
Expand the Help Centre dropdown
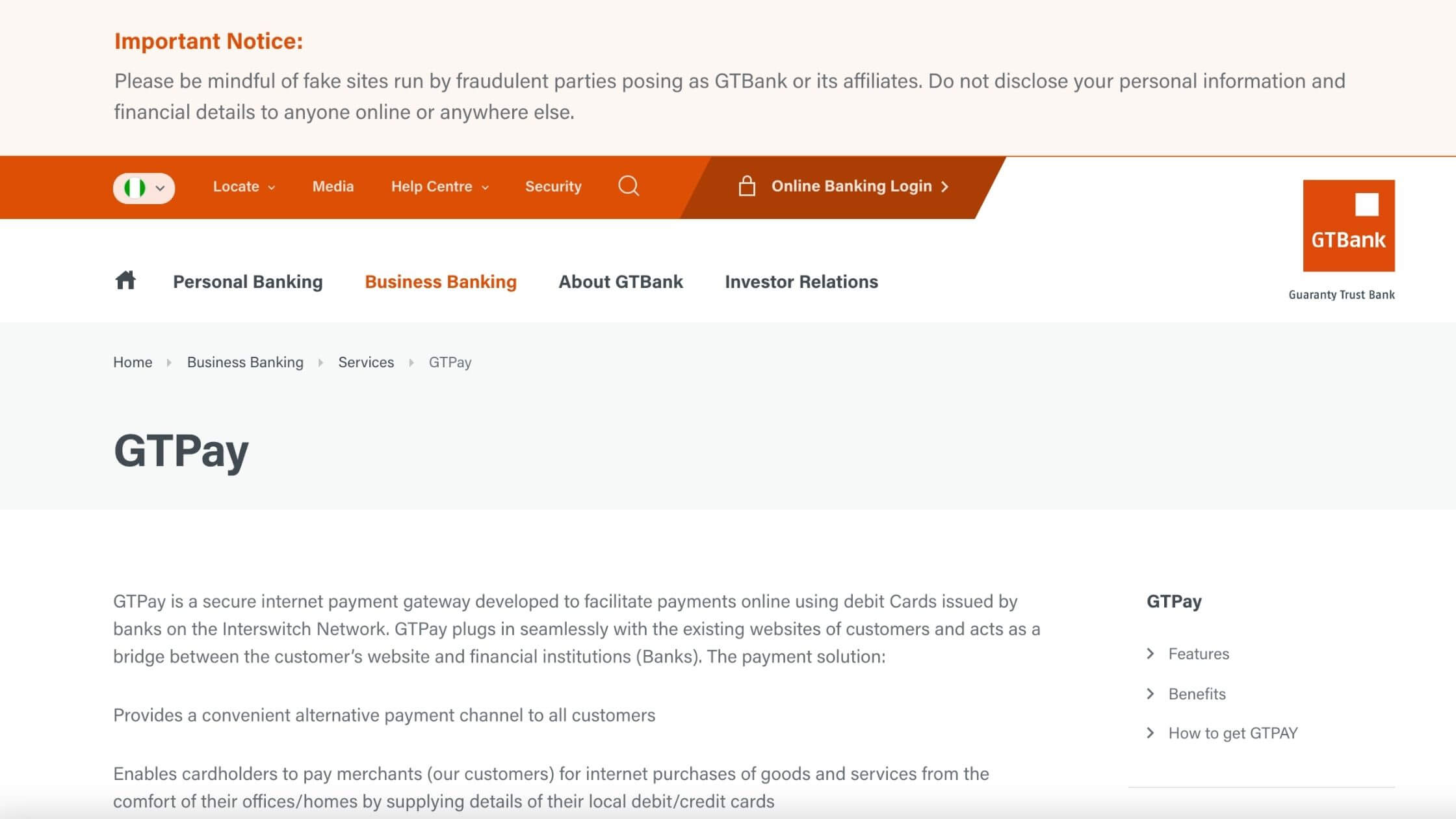[440, 187]
